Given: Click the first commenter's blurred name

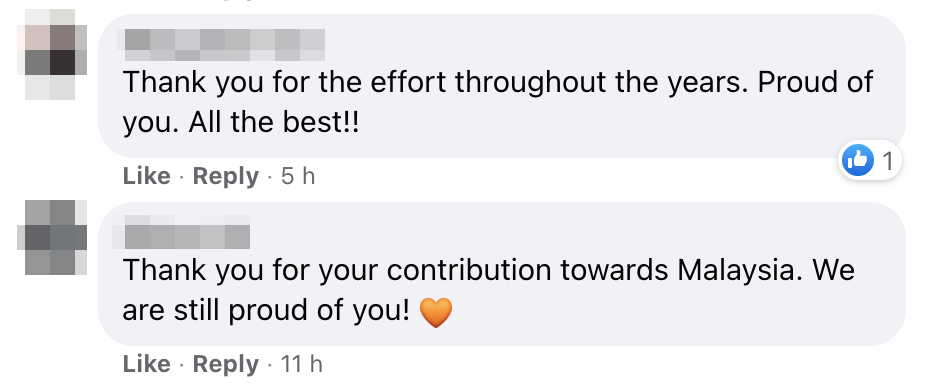Looking at the screenshot, I should pyautogui.click(x=225, y=45).
